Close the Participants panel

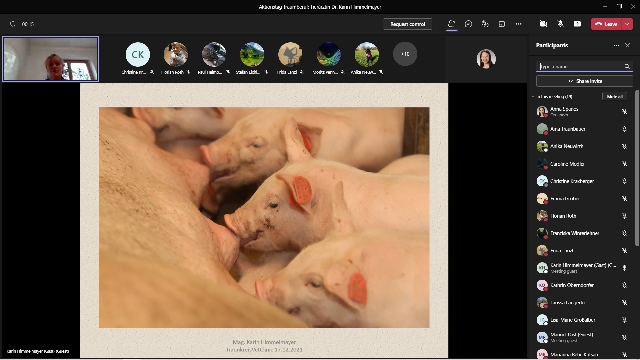[x=628, y=45]
